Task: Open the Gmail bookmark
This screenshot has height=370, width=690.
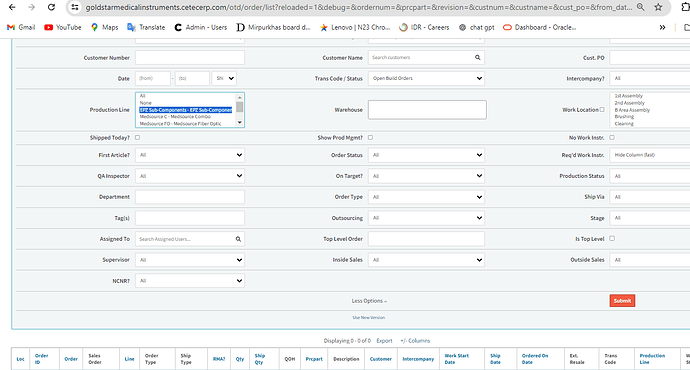Action: pyautogui.click(x=21, y=27)
